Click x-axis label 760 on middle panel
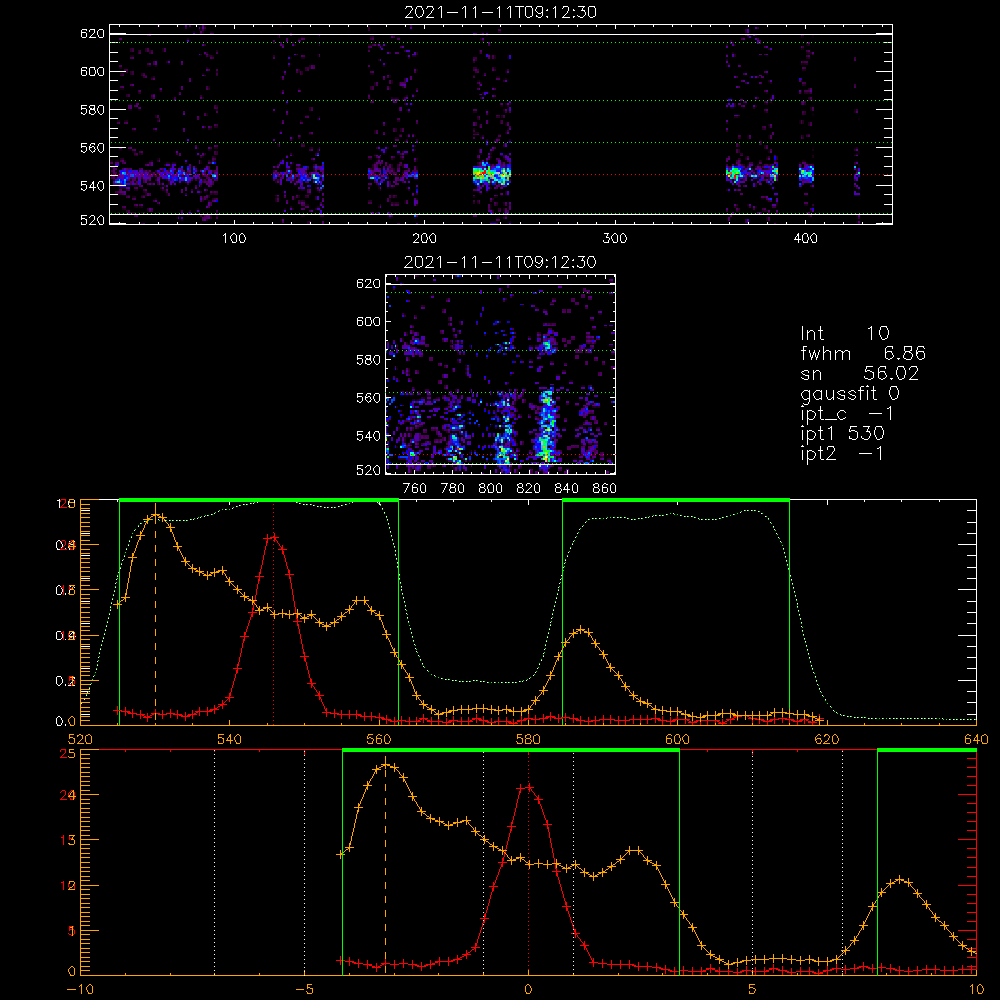This screenshot has width=1000, height=1000. [415, 489]
